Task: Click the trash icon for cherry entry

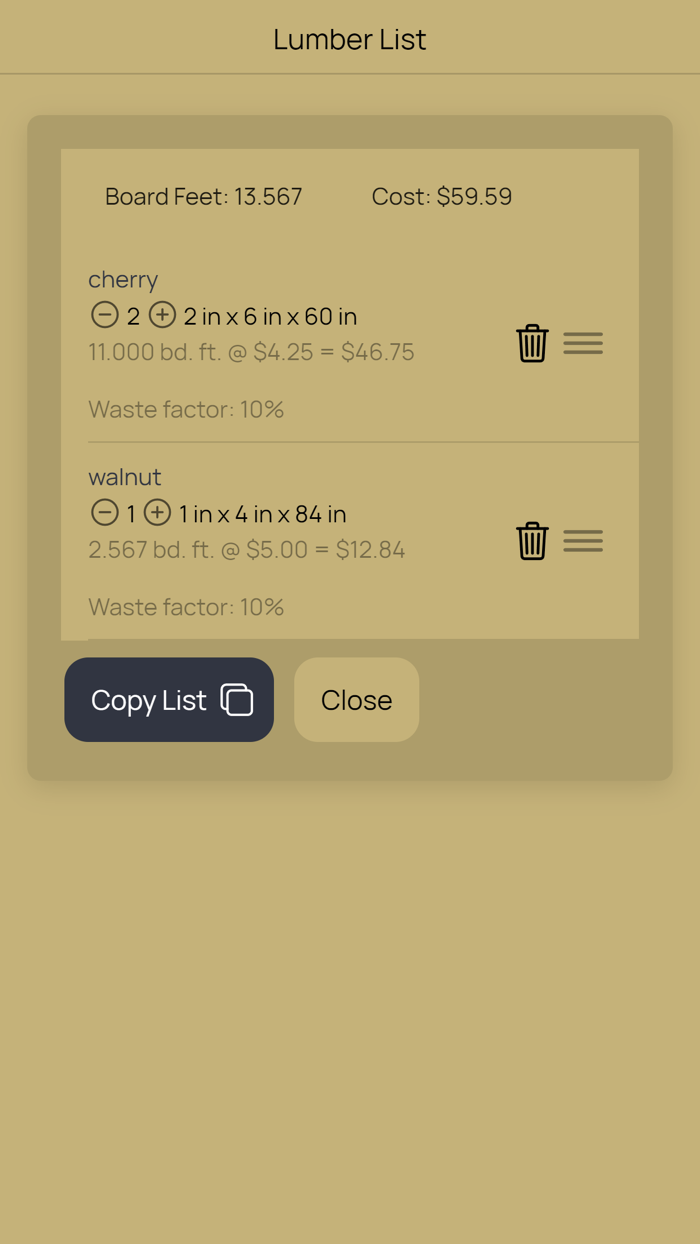Action: (x=532, y=343)
